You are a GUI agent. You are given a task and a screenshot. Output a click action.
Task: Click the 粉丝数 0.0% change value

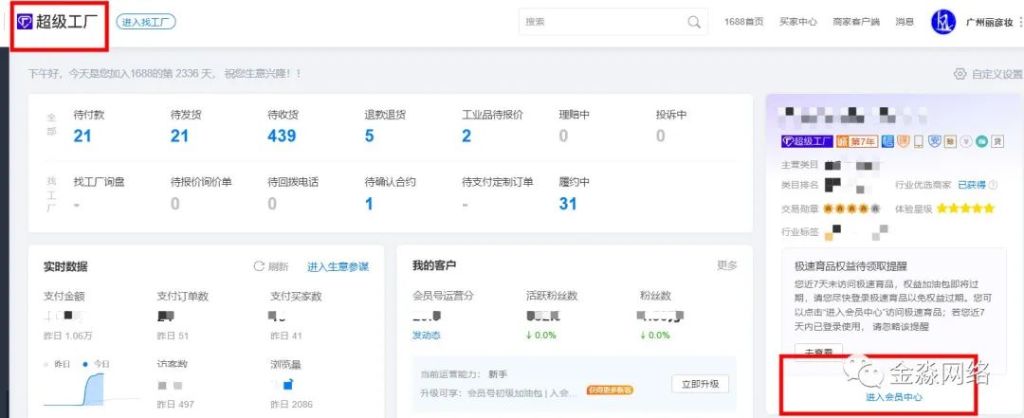pyautogui.click(x=655, y=335)
